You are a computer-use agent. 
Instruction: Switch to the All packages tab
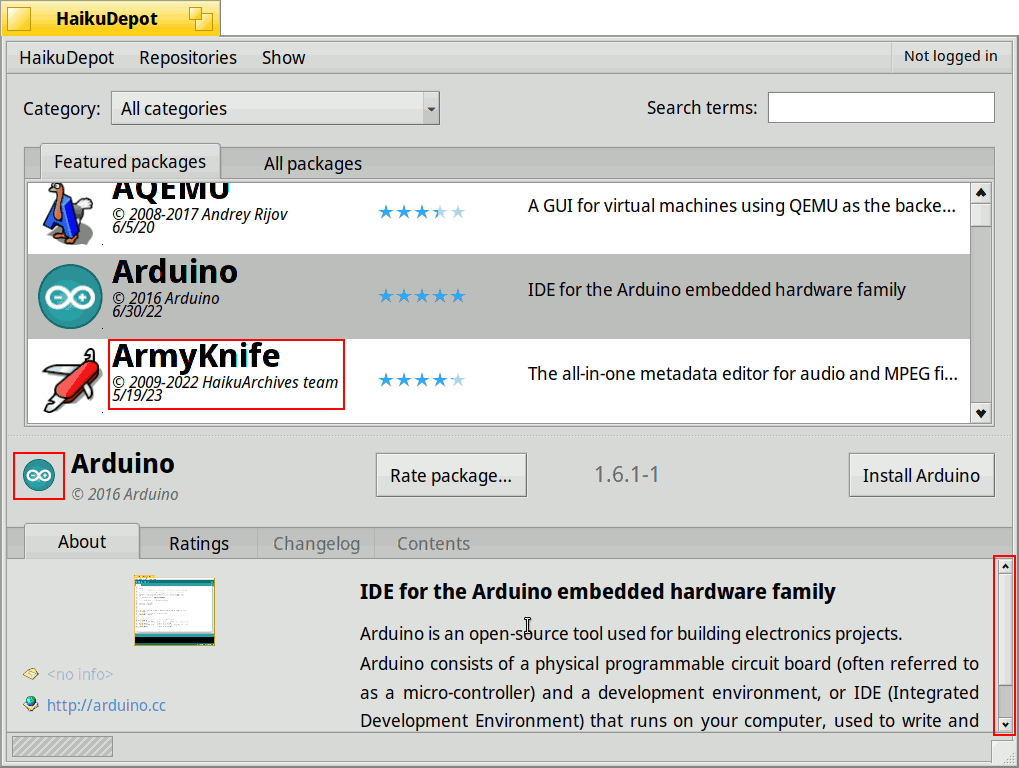(x=313, y=164)
